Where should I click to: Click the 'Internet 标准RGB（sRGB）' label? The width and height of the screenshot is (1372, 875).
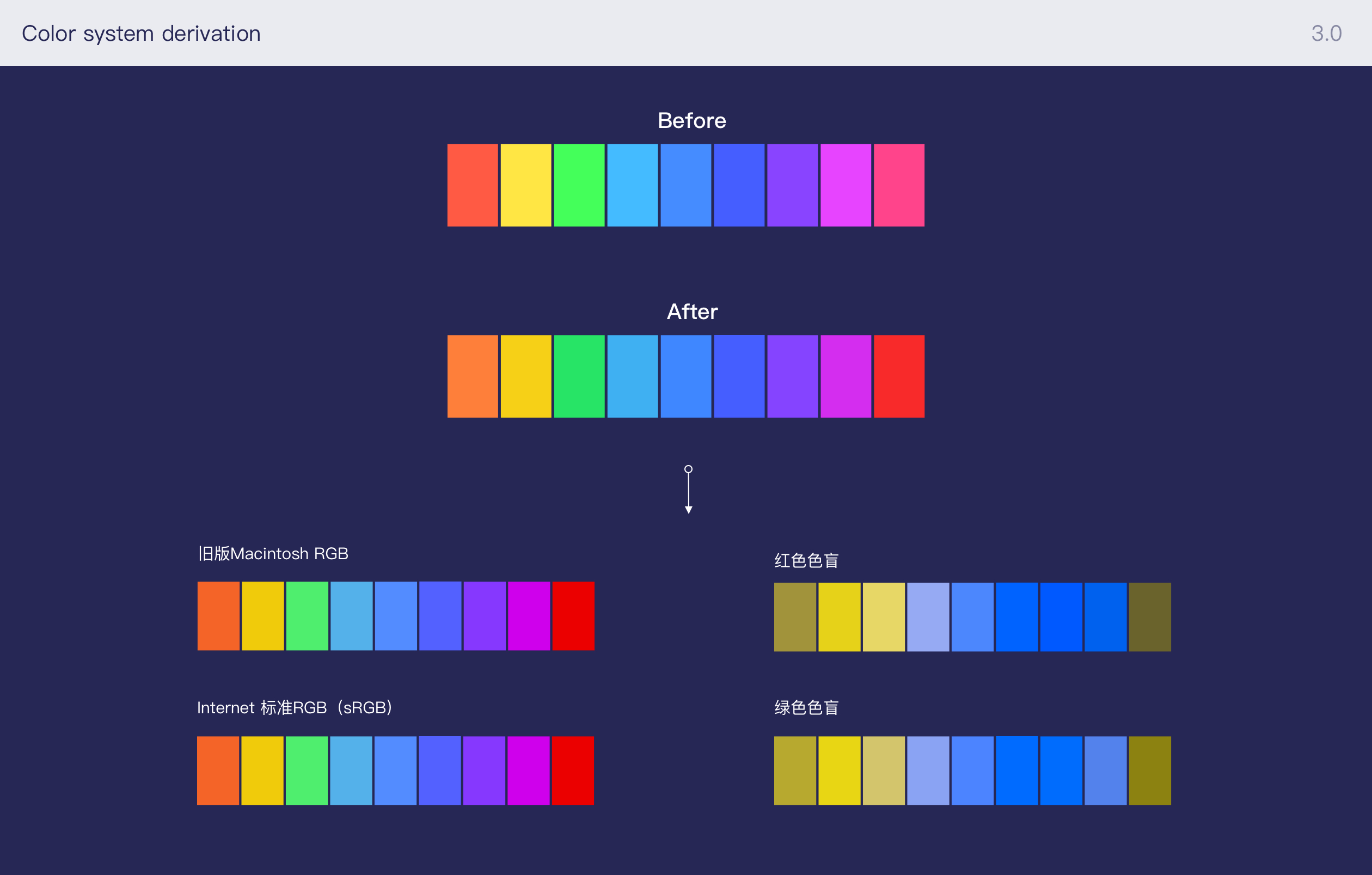coord(295,707)
